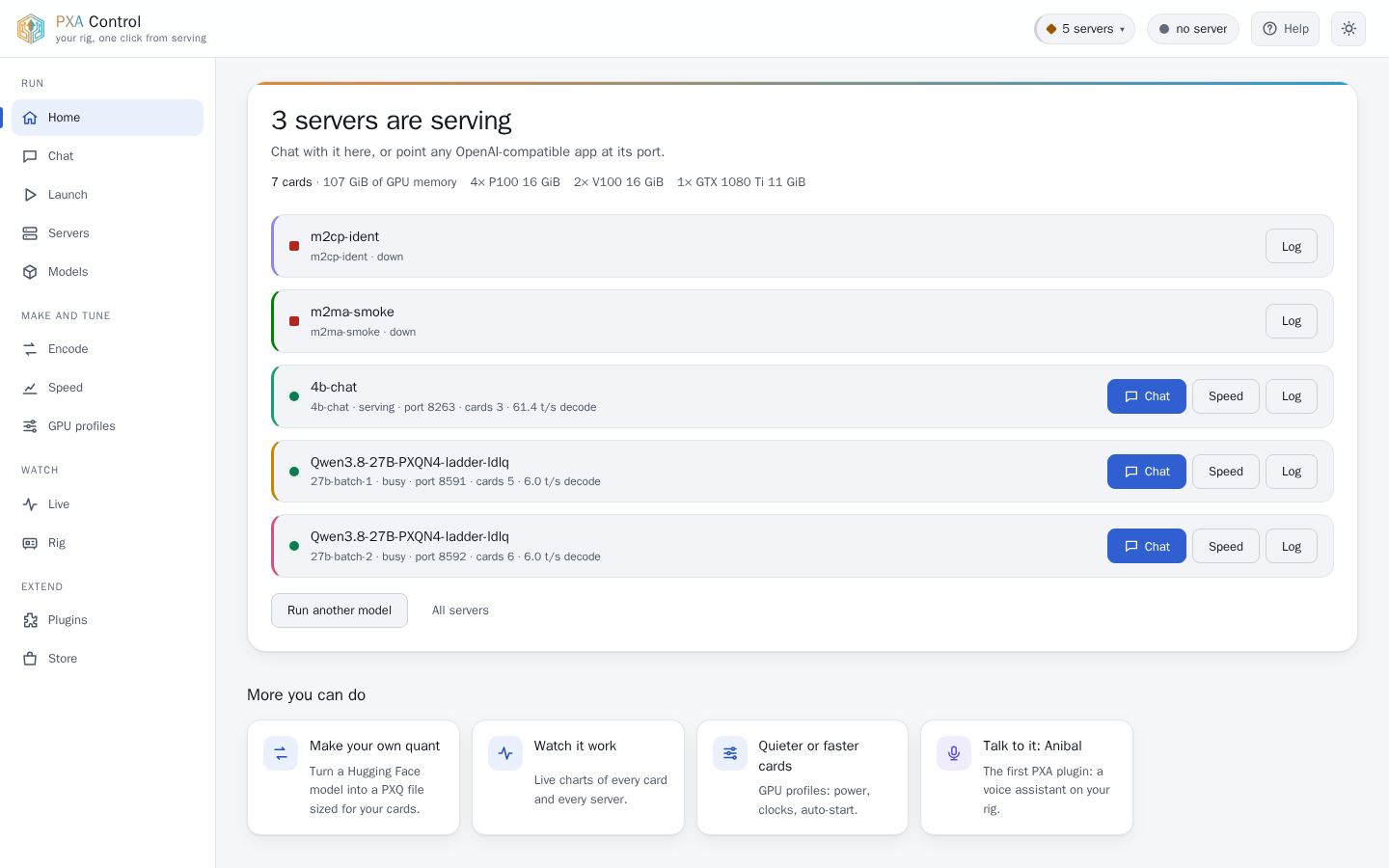Click the '1× GTX 1080 Ti 11 GiB' text

tap(741, 182)
